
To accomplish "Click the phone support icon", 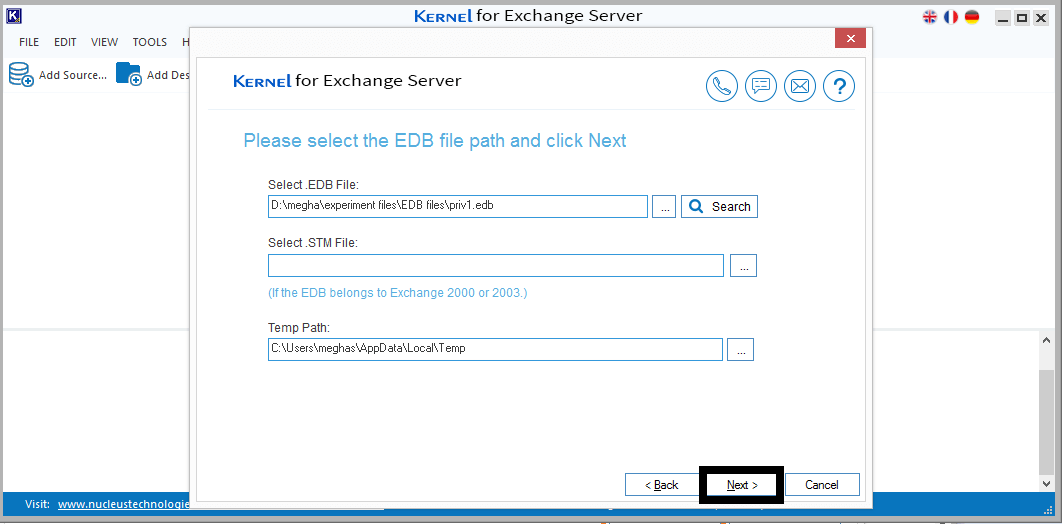I will (721, 86).
